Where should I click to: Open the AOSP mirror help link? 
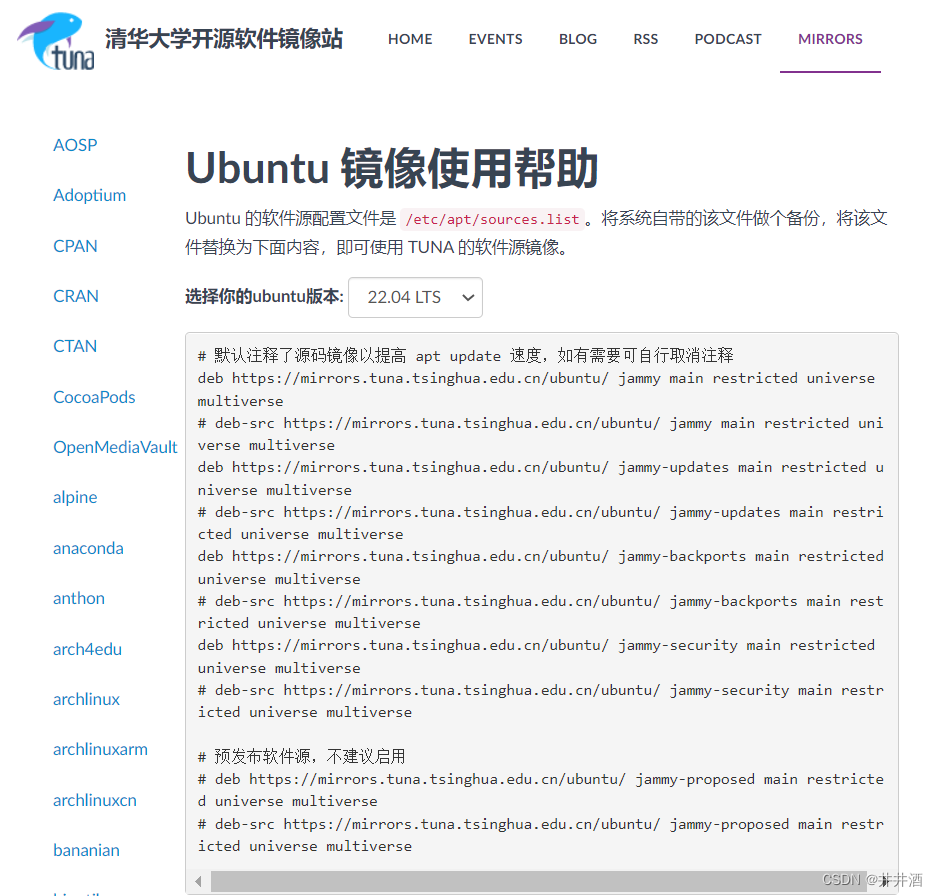[75, 145]
